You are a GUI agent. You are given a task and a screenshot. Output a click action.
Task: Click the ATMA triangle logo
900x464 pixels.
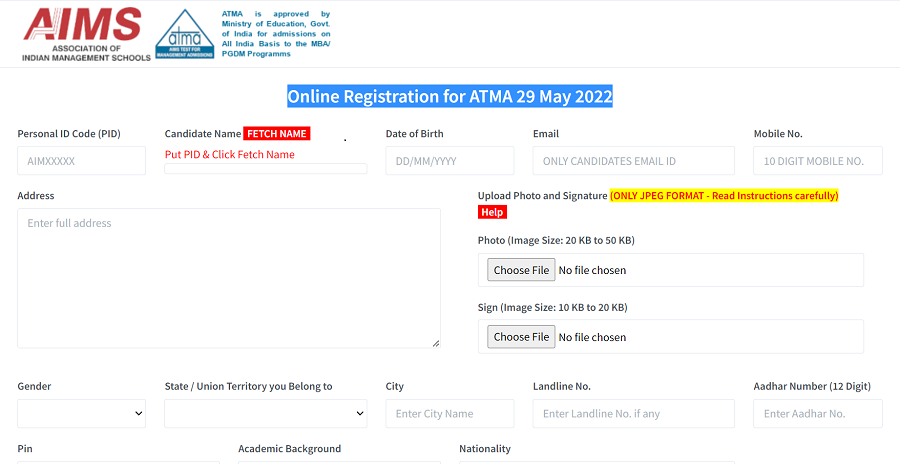click(x=184, y=34)
